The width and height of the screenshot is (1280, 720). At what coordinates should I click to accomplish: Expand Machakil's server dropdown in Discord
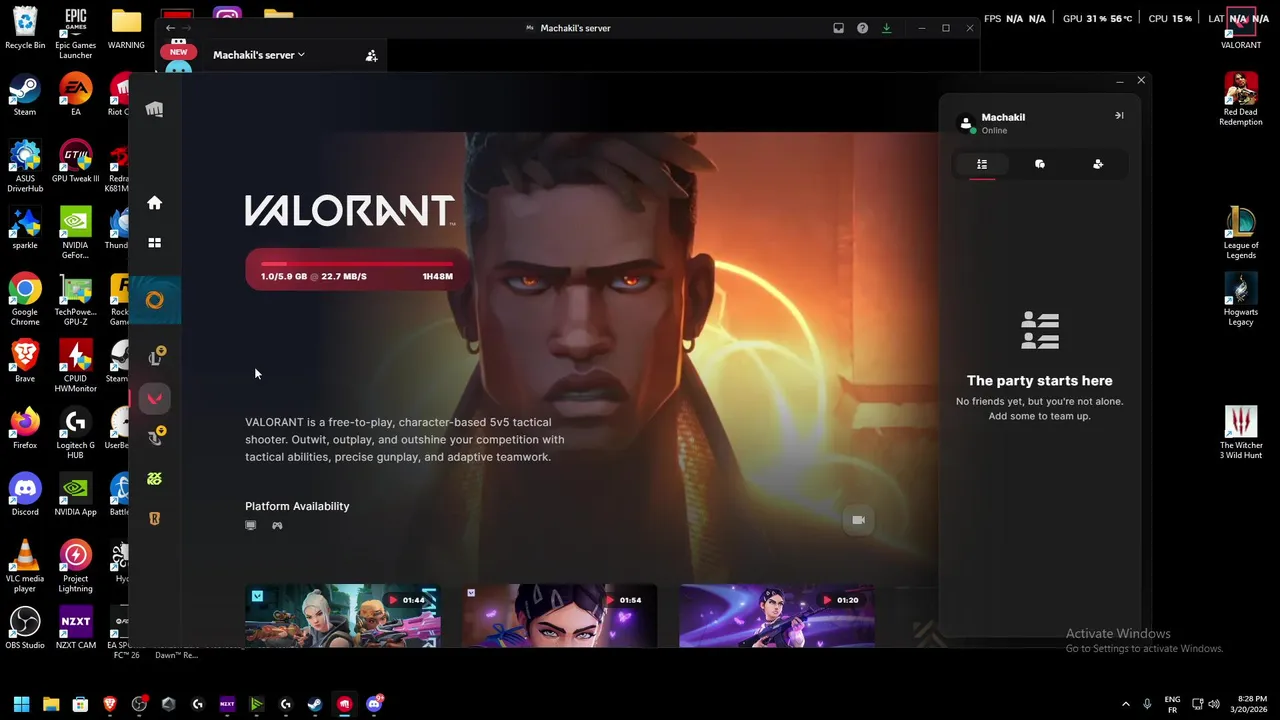coord(259,55)
